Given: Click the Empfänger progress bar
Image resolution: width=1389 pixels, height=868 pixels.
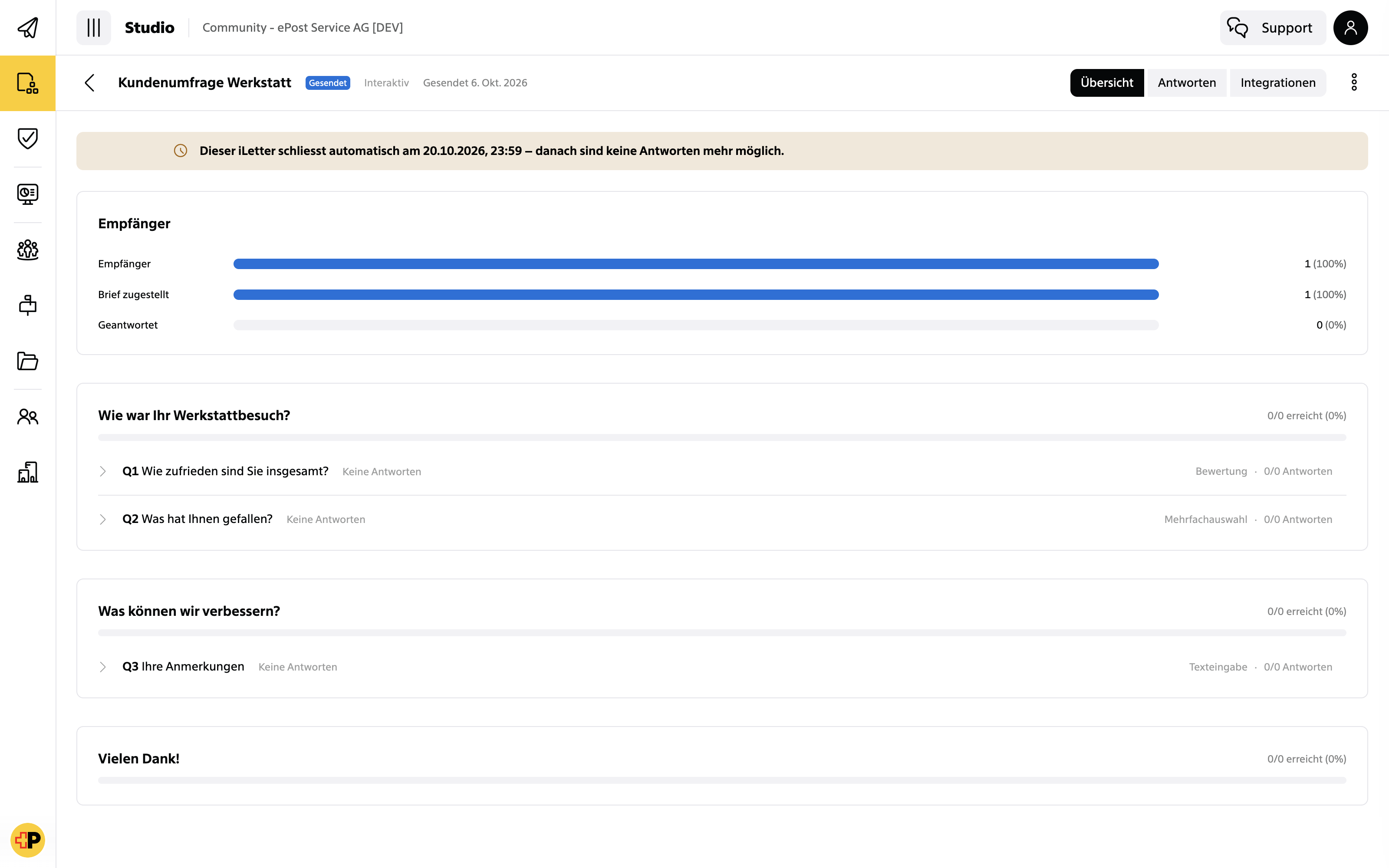Looking at the screenshot, I should coord(696,264).
